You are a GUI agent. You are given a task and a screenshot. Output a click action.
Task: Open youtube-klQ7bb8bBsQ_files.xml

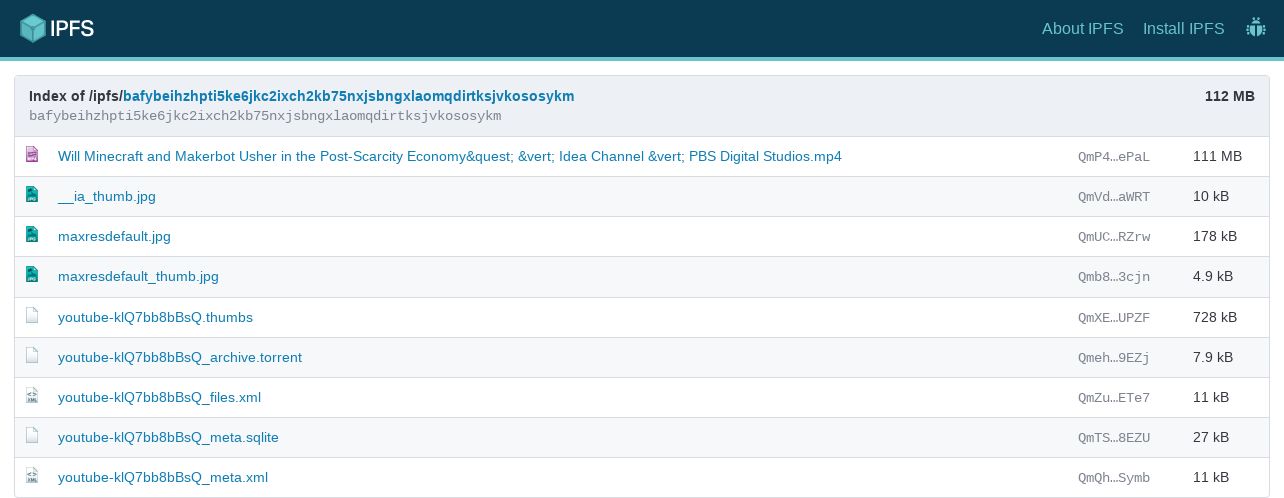pyautogui.click(x=159, y=397)
